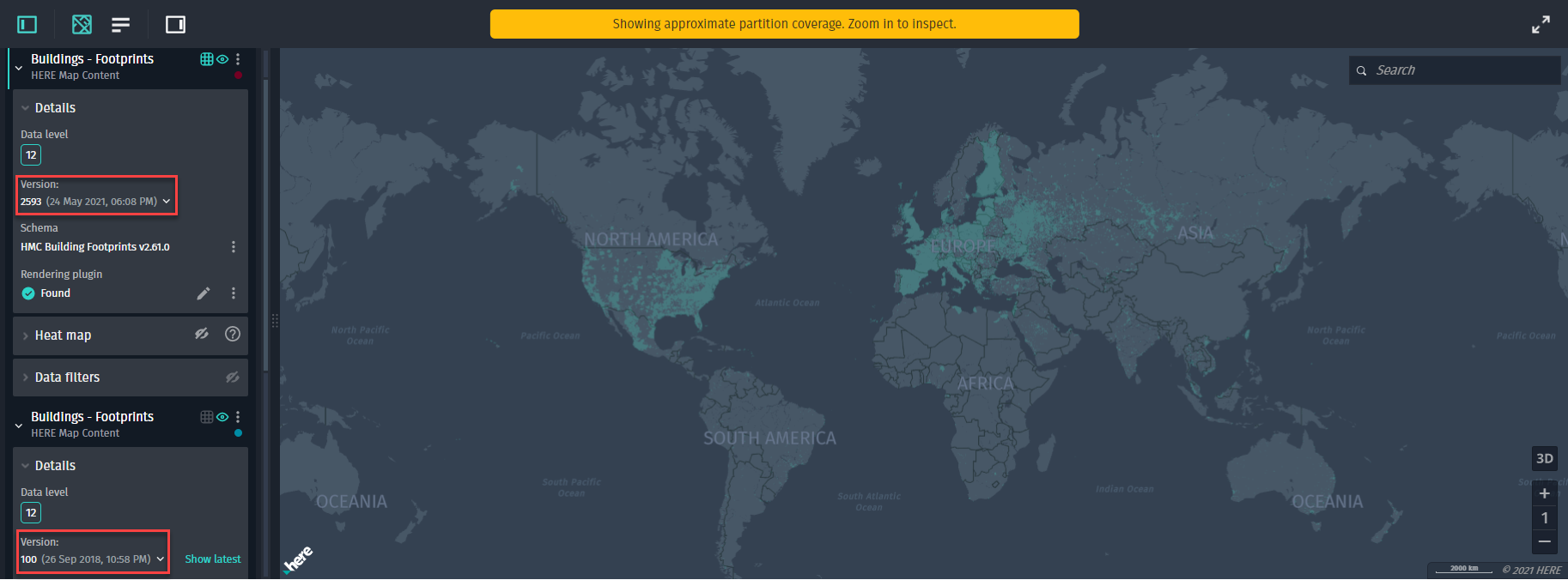Screen dimensions: 1568x580
Task: Open more options for second Buildings - Footprints layer
Action: [238, 417]
